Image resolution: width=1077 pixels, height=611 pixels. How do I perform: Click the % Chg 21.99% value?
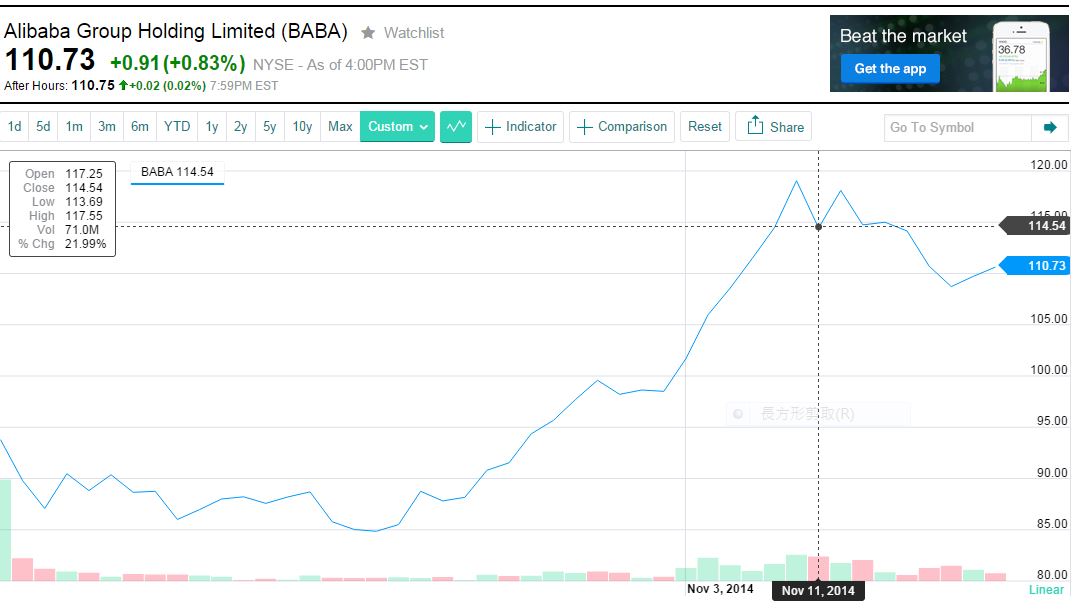click(86, 244)
